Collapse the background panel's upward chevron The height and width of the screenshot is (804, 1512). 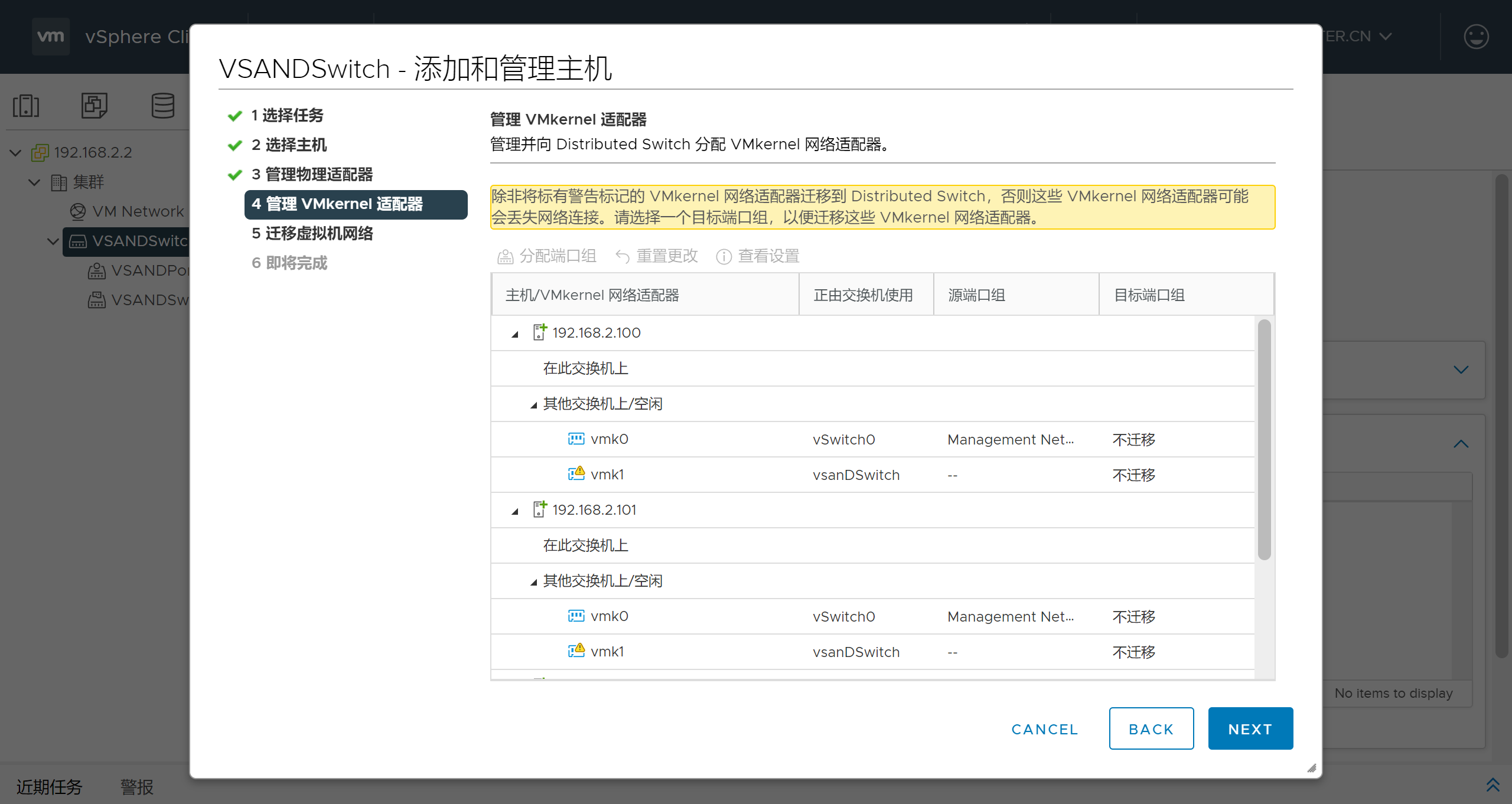point(1461,444)
